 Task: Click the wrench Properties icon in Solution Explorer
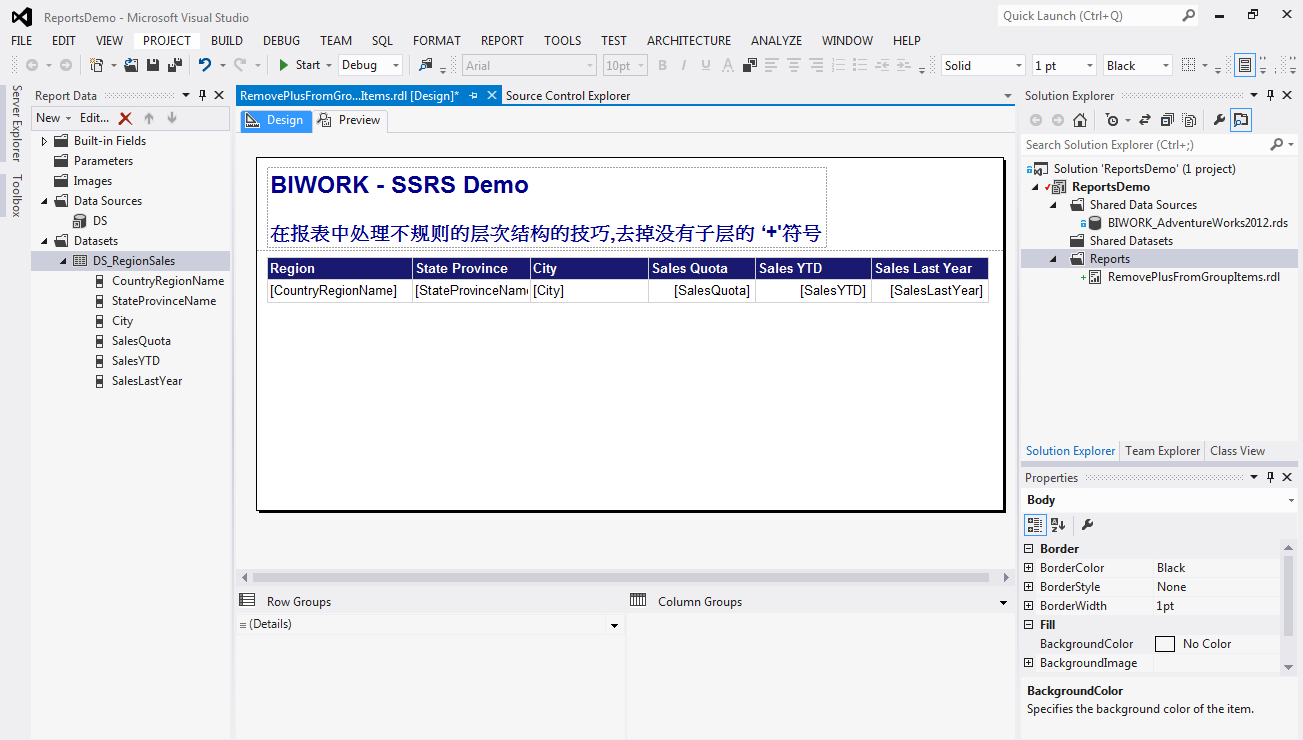1219,120
